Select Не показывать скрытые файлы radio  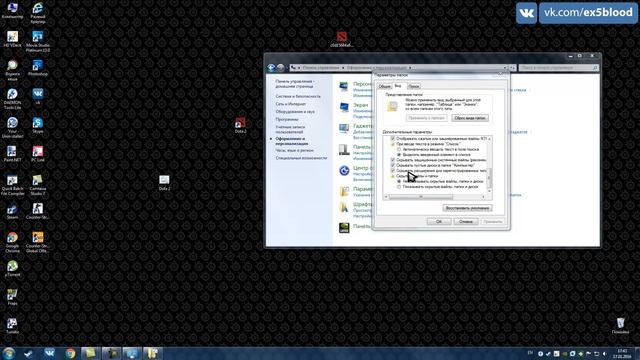399,181
